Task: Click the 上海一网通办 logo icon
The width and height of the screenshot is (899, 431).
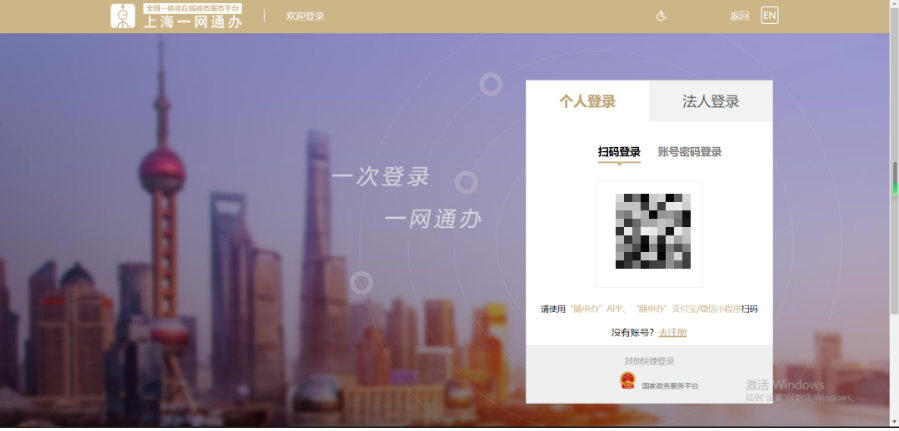Action: 123,16
